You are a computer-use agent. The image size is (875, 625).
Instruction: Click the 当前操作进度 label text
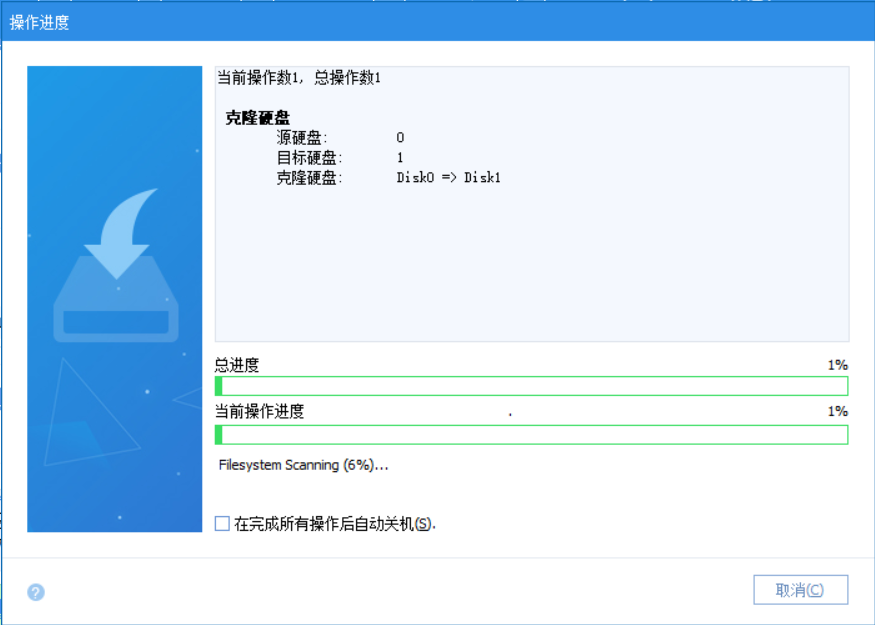point(259,411)
